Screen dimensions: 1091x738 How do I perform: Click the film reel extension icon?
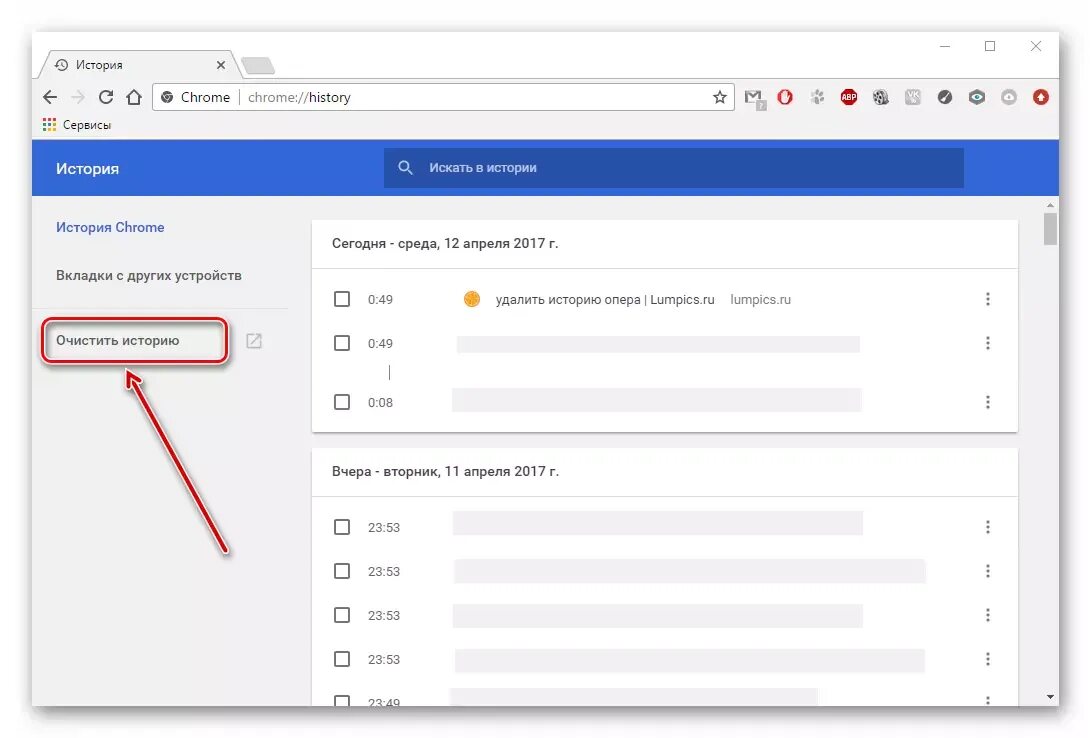point(881,97)
